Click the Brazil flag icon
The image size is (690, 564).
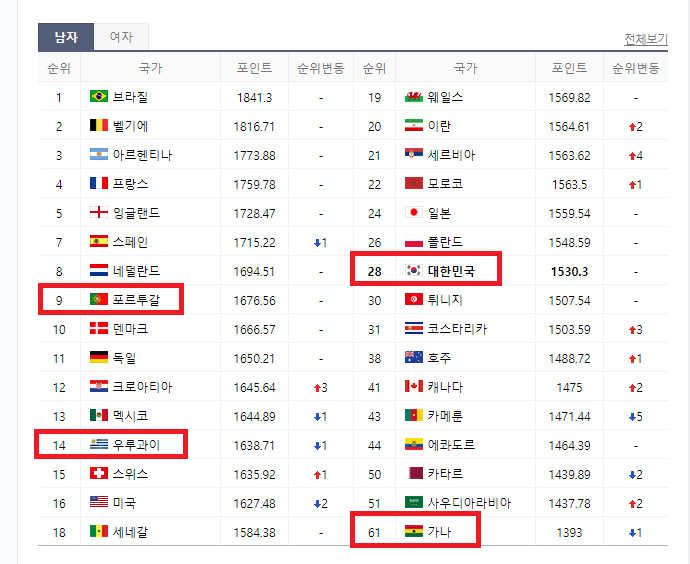[99, 96]
